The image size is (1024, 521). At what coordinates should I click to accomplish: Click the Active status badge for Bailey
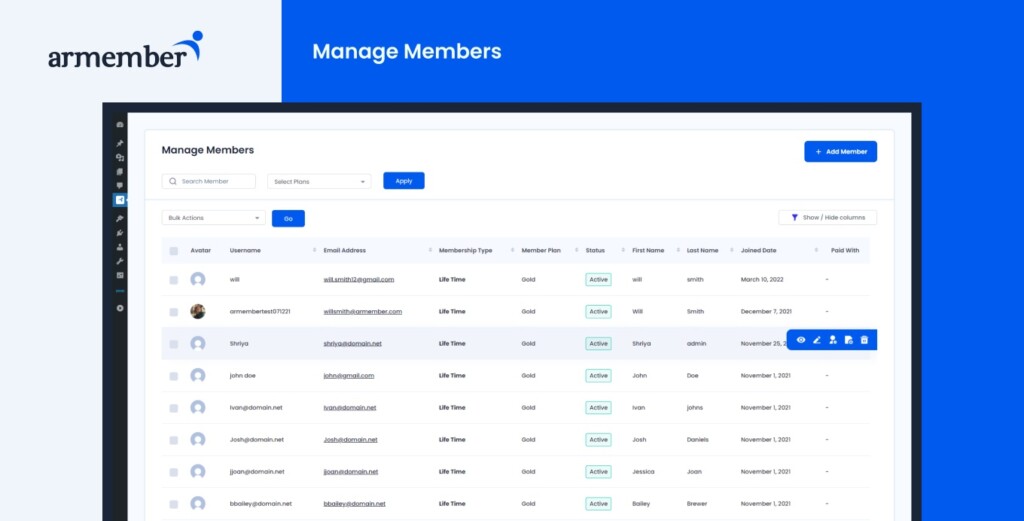pos(598,503)
